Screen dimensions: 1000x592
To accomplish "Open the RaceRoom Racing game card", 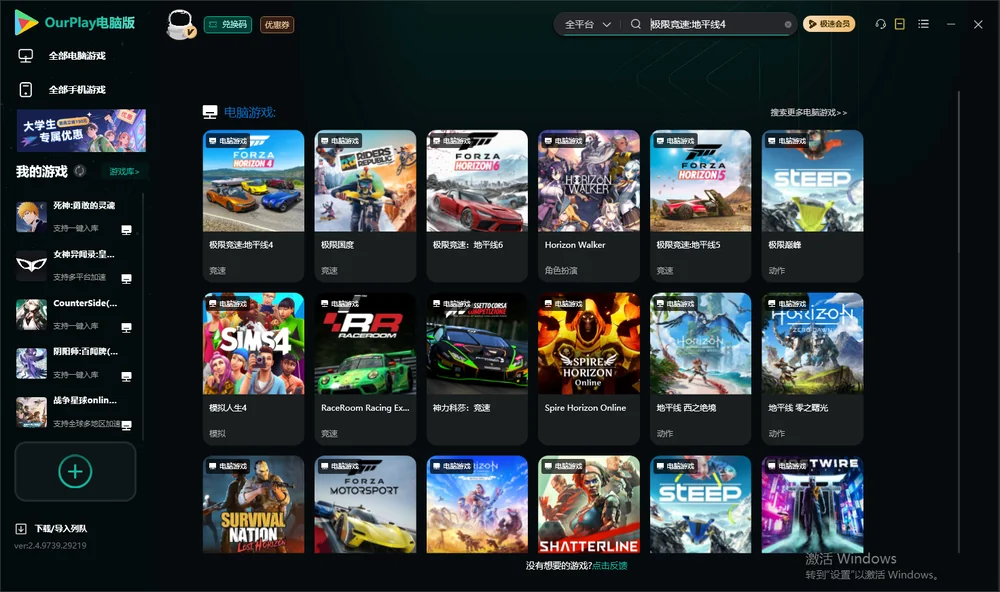I will click(365, 368).
